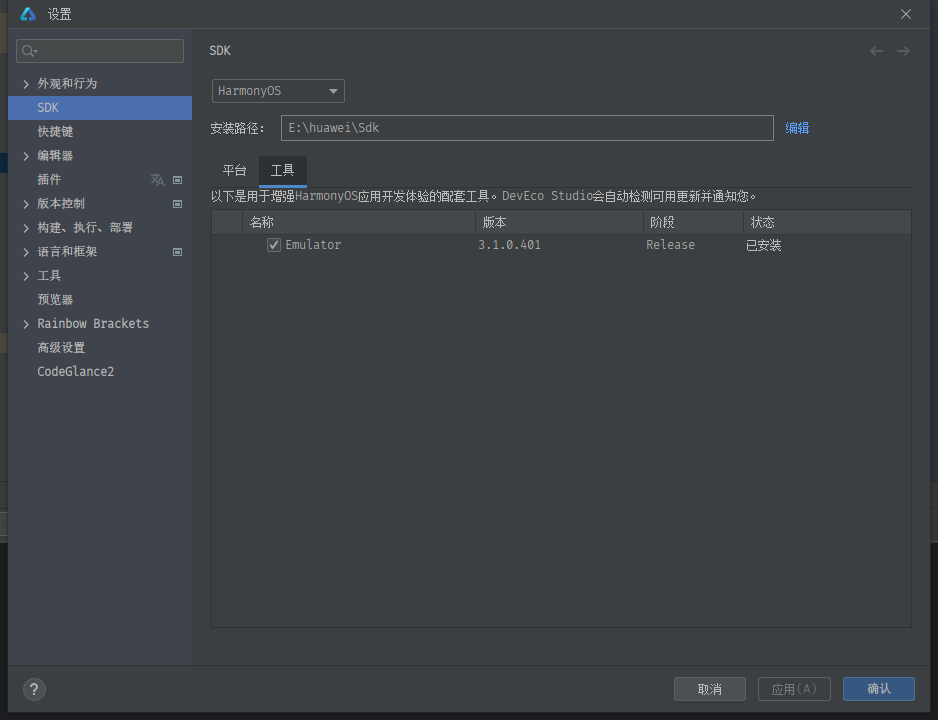Open help with the question mark button
Screen dimensions: 938x720
click(x=34, y=690)
